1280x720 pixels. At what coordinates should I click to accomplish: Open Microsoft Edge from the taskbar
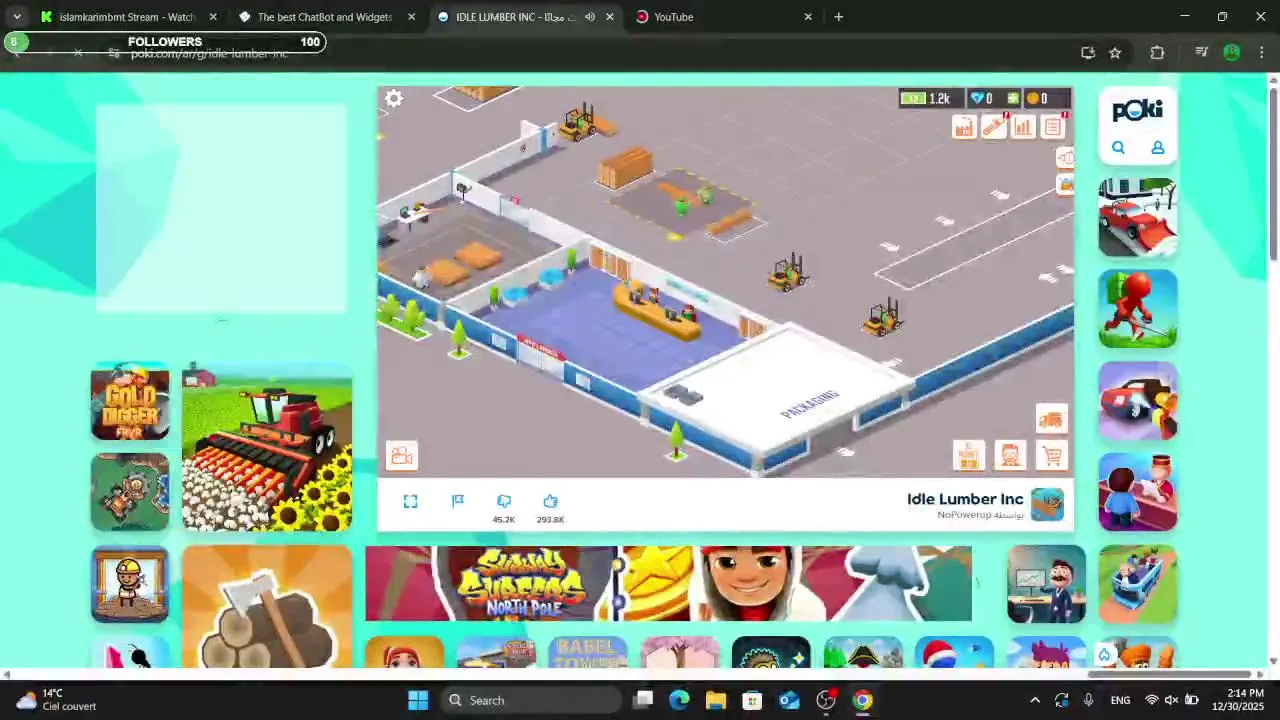click(679, 700)
